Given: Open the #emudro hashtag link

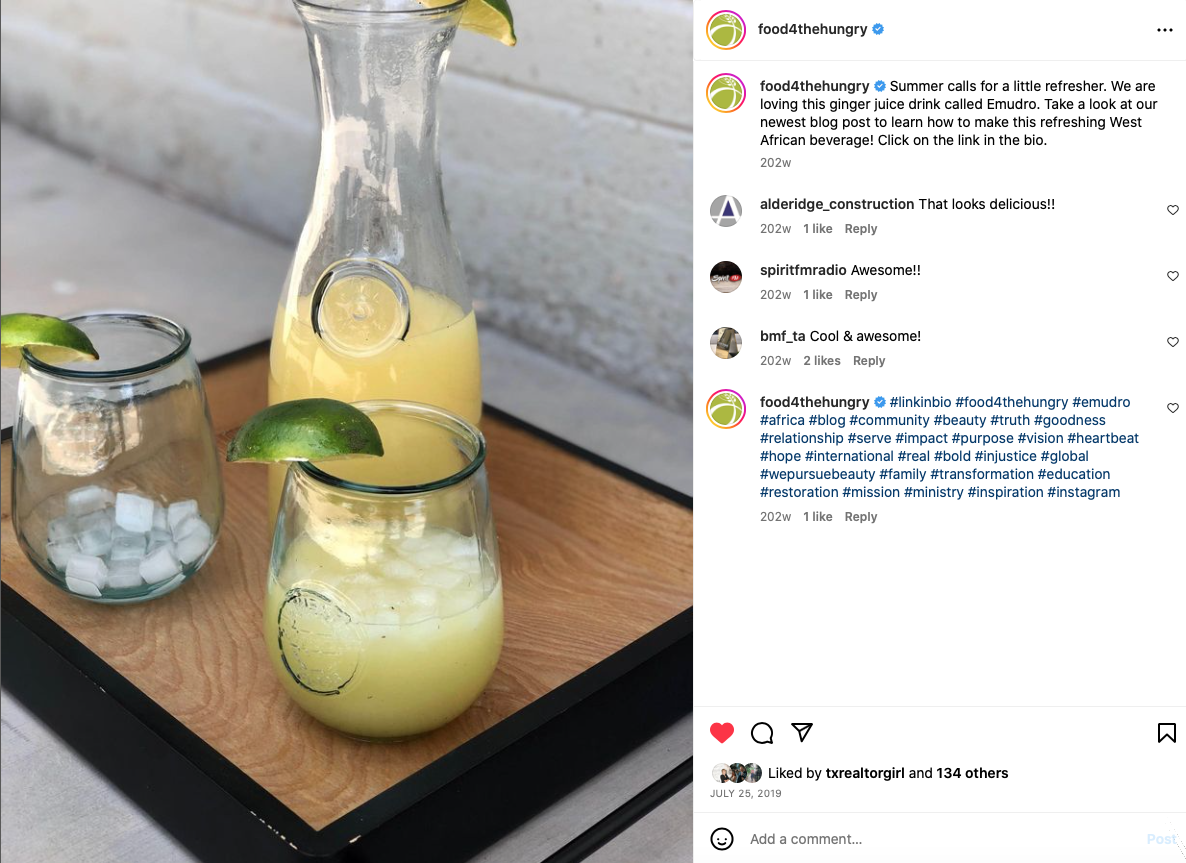Looking at the screenshot, I should pos(1101,402).
